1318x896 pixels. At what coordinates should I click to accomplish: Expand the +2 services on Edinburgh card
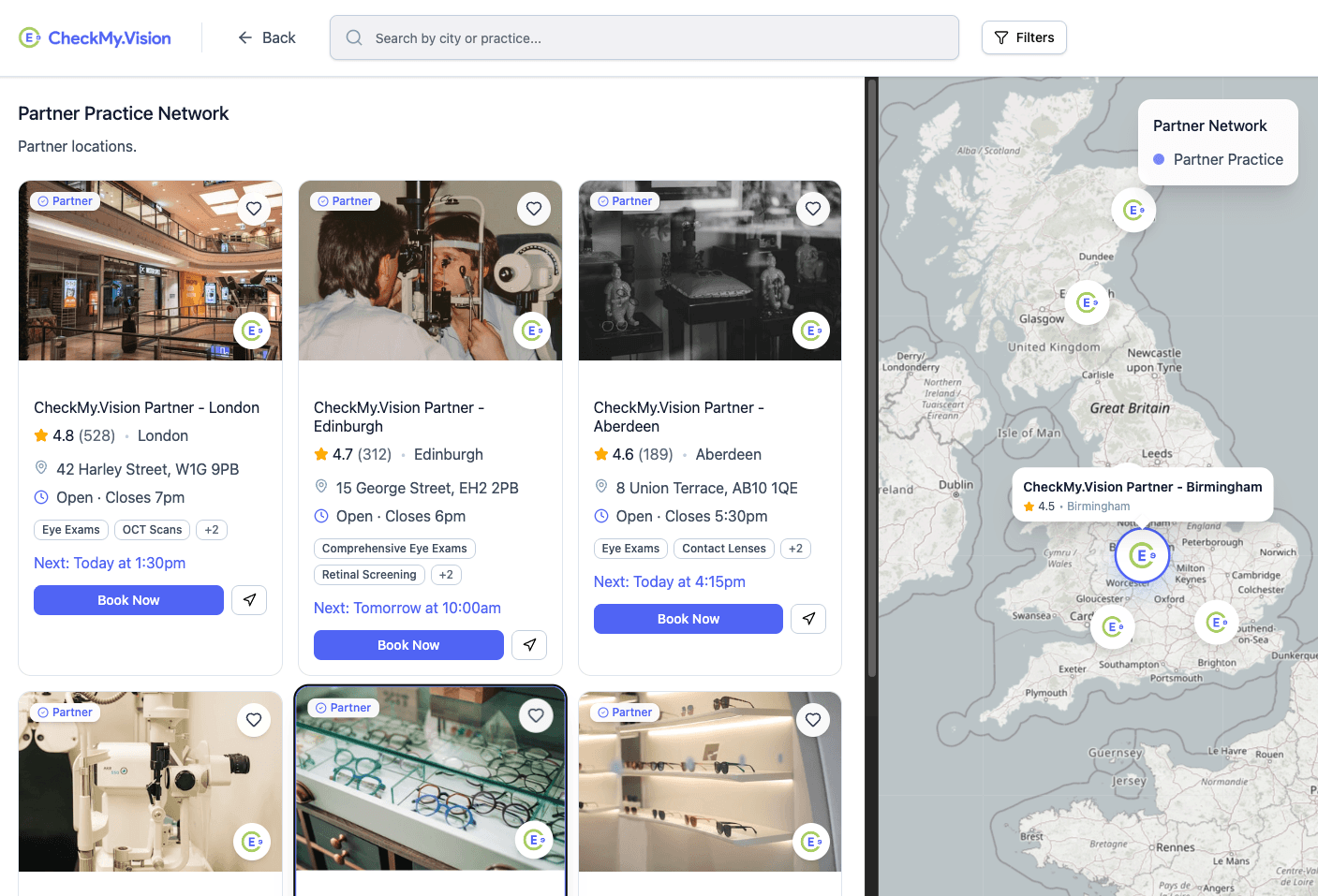tap(446, 575)
